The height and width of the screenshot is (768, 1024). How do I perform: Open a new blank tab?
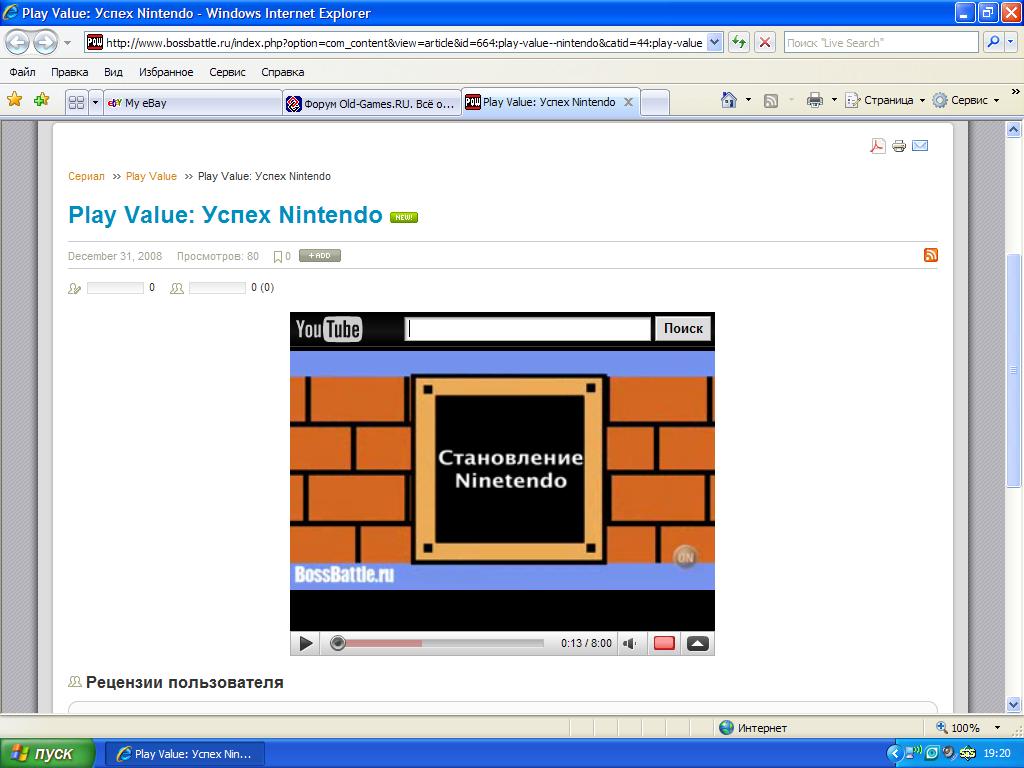click(654, 103)
